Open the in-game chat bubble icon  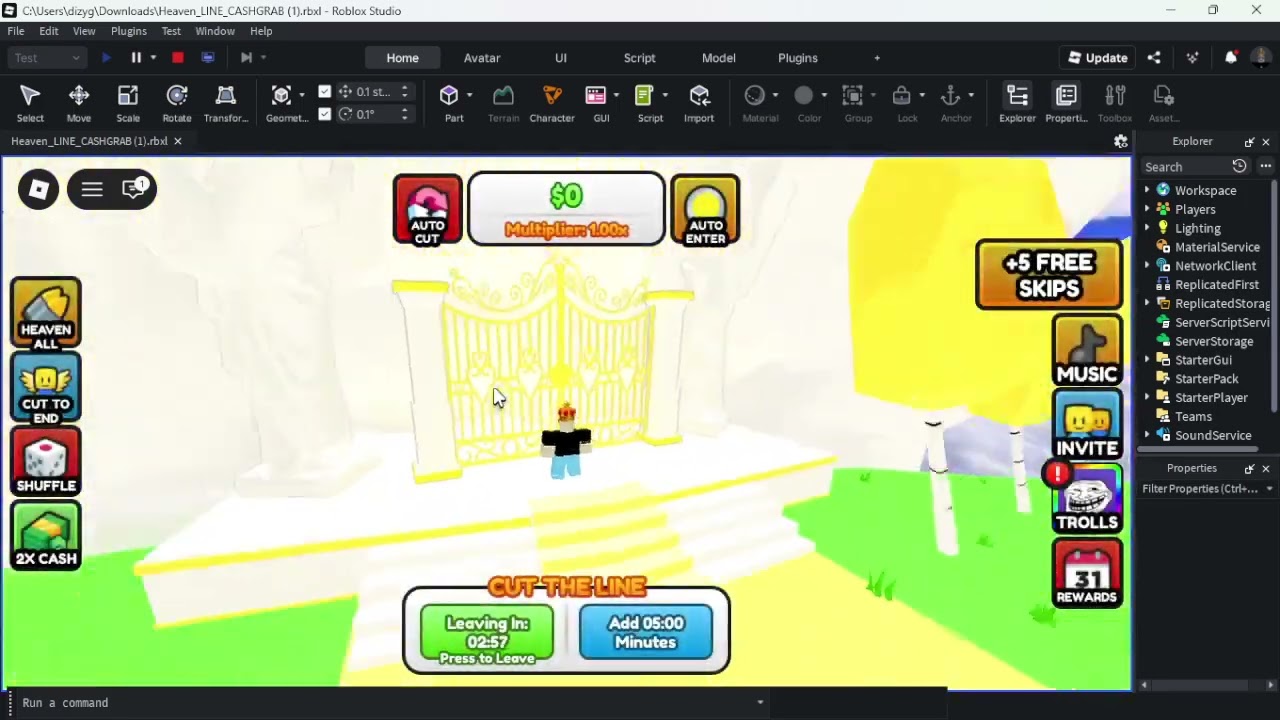pyautogui.click(x=134, y=188)
